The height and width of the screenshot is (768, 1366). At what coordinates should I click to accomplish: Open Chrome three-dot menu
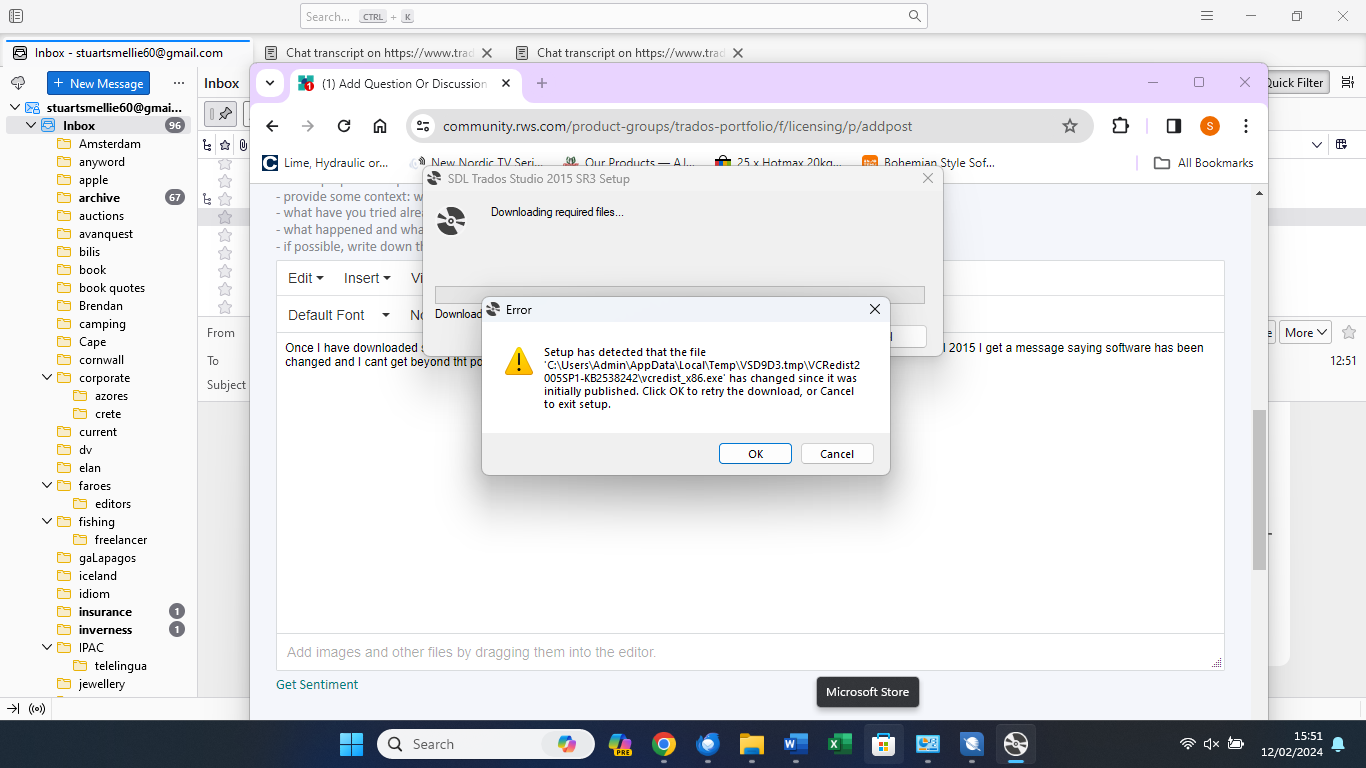pyautogui.click(x=1246, y=126)
